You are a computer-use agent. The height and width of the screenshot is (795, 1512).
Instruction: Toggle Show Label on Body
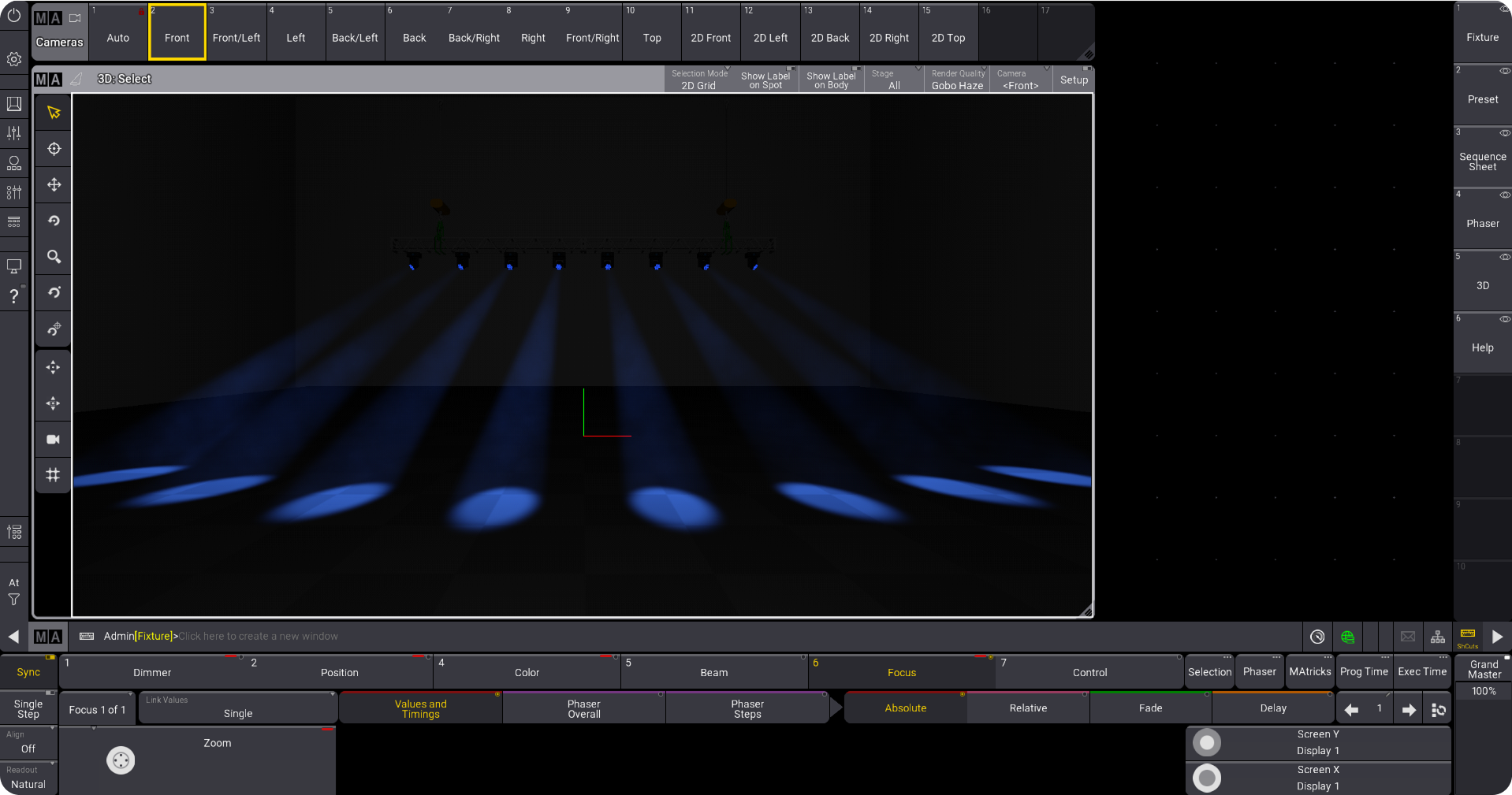pyautogui.click(x=831, y=80)
